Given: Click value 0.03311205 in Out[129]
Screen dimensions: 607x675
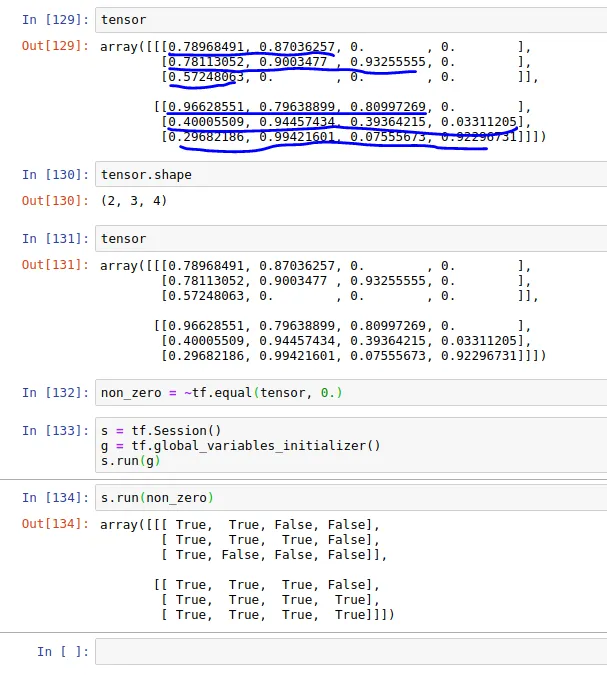Looking at the screenshot, I should [479, 121].
